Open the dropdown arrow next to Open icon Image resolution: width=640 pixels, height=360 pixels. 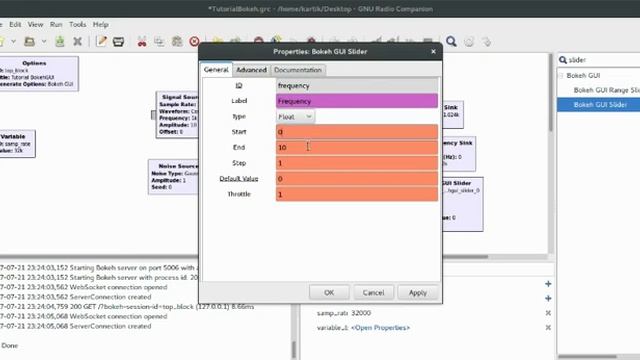pos(44,41)
